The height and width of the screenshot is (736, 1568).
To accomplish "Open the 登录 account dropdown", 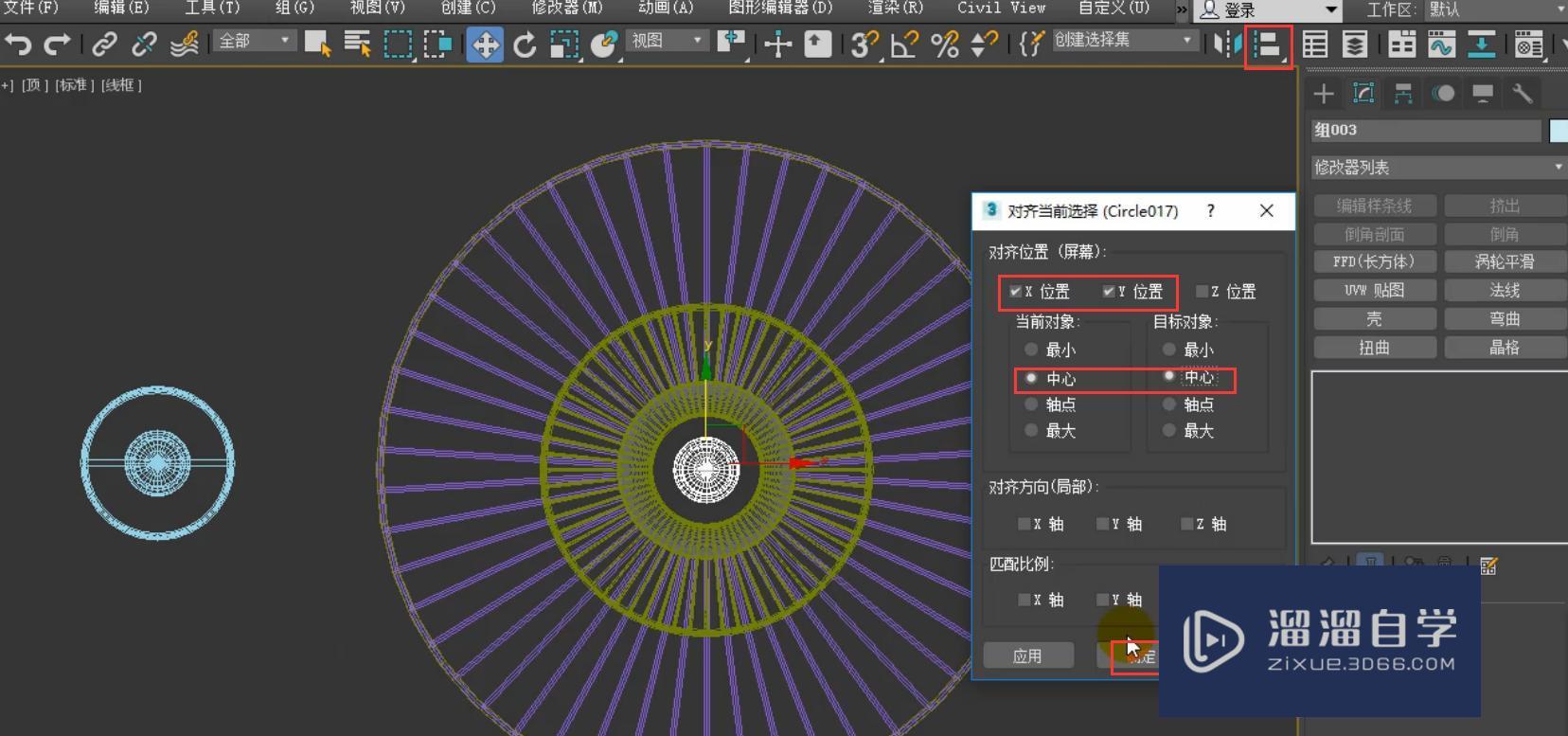I will [1269, 10].
